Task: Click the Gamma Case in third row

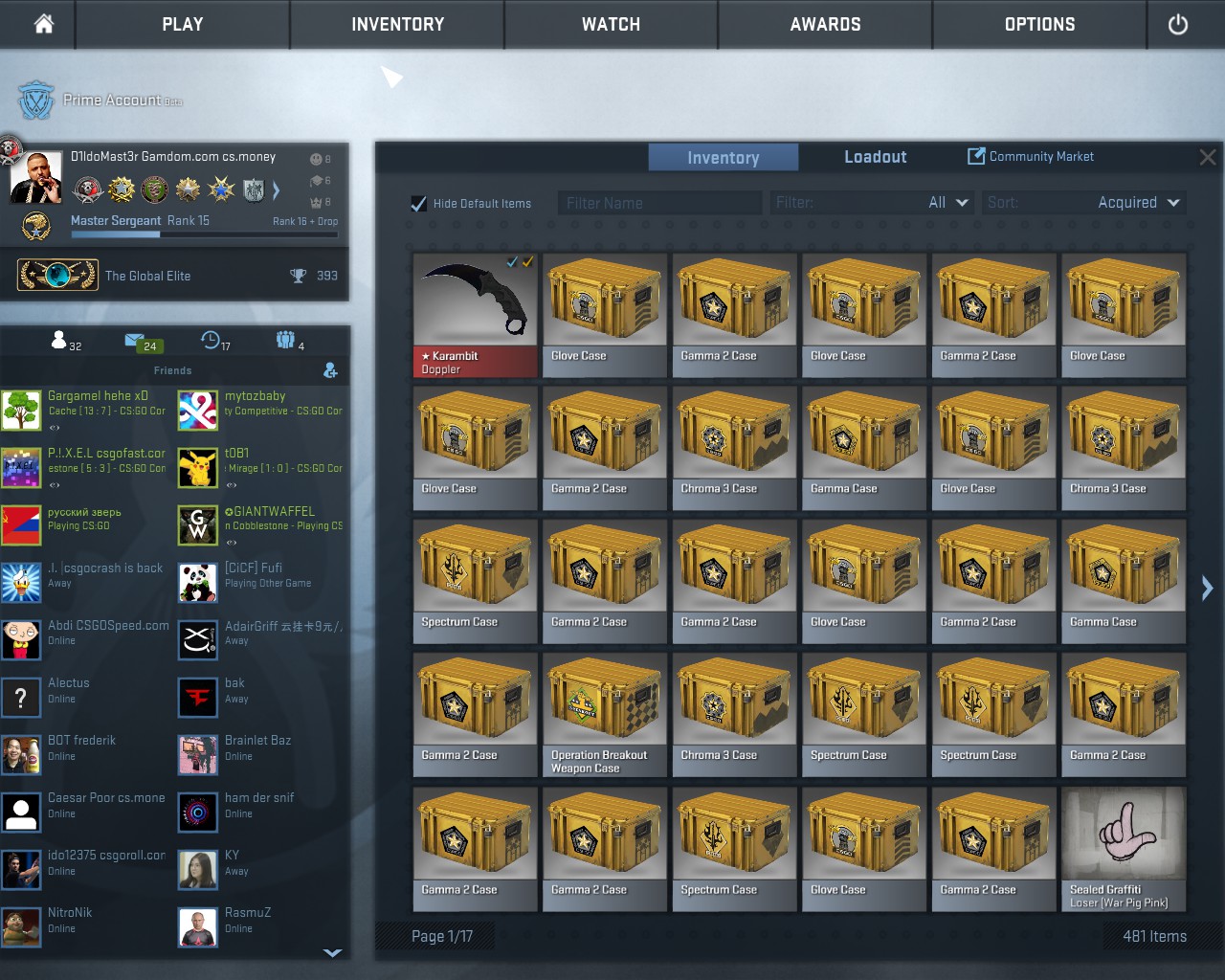Action: pos(1124,582)
